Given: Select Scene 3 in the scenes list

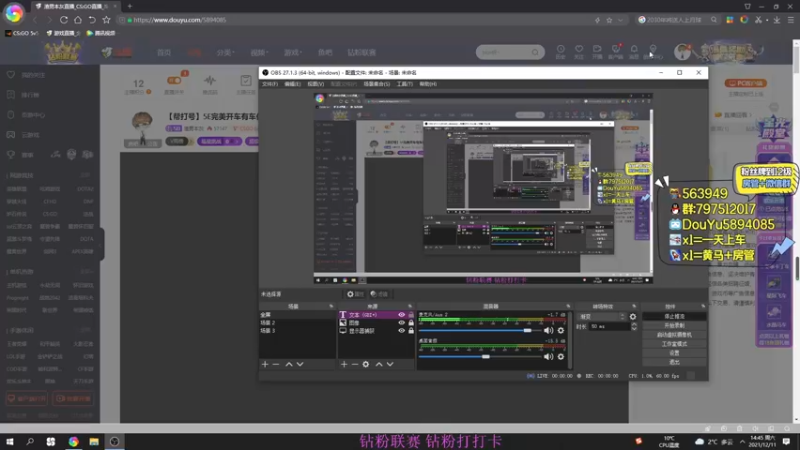Looking at the screenshot, I should 297,331.
